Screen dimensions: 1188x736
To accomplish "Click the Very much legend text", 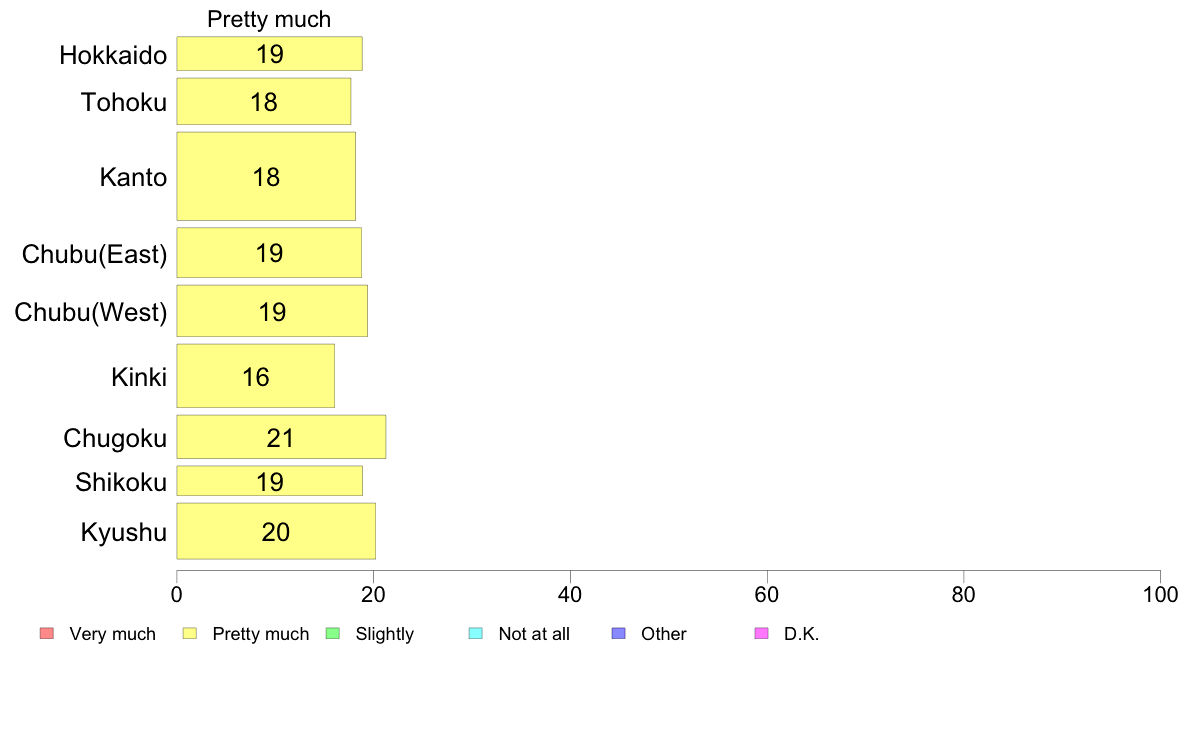I will point(112,634).
